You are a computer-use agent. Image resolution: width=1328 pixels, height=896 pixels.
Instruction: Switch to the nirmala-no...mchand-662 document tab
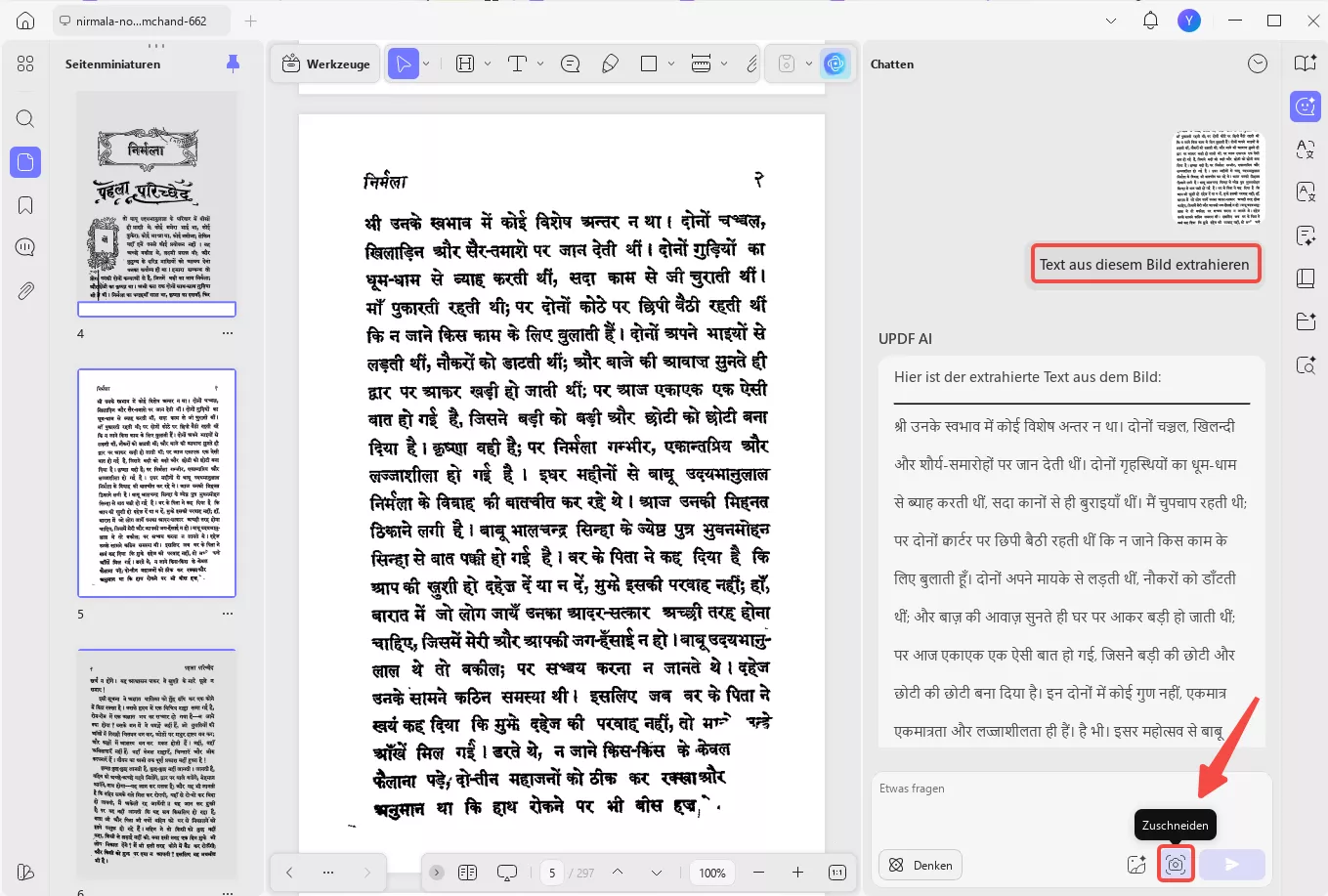(143, 21)
